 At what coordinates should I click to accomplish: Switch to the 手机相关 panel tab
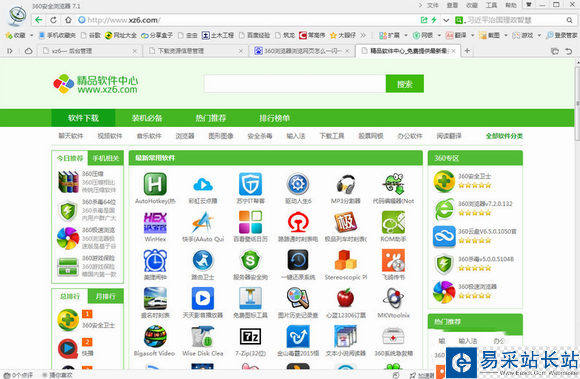click(x=106, y=159)
